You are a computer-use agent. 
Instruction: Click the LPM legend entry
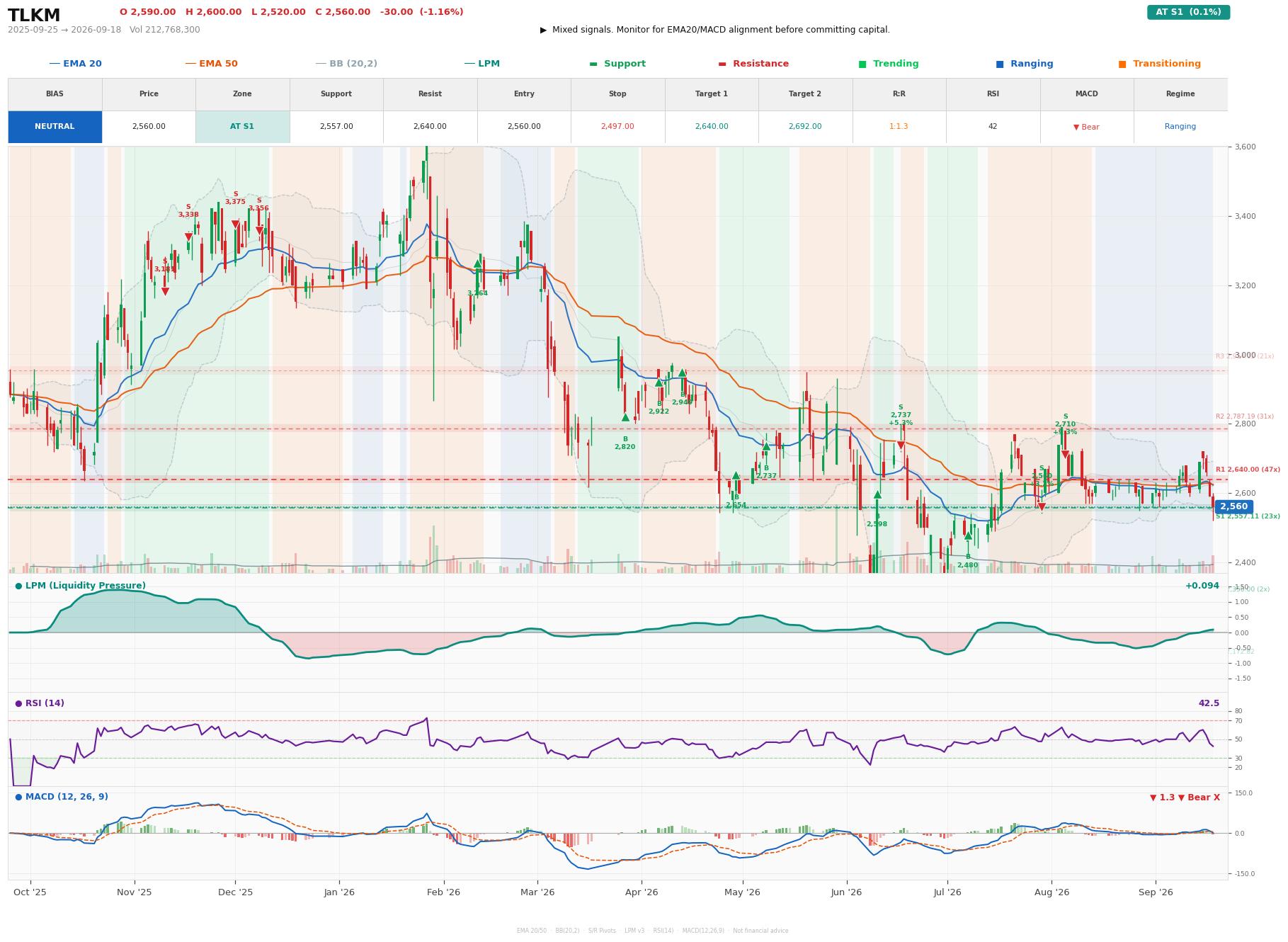[481, 64]
